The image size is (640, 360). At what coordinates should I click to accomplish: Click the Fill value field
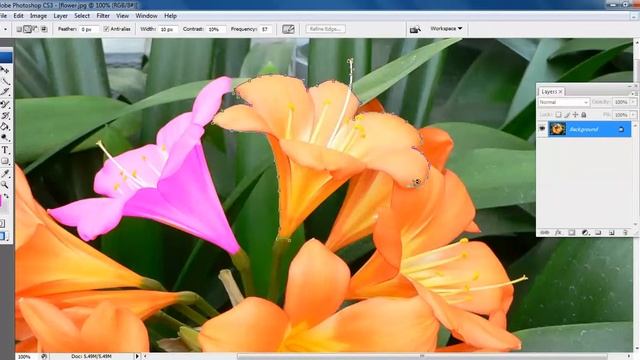(x=621, y=115)
